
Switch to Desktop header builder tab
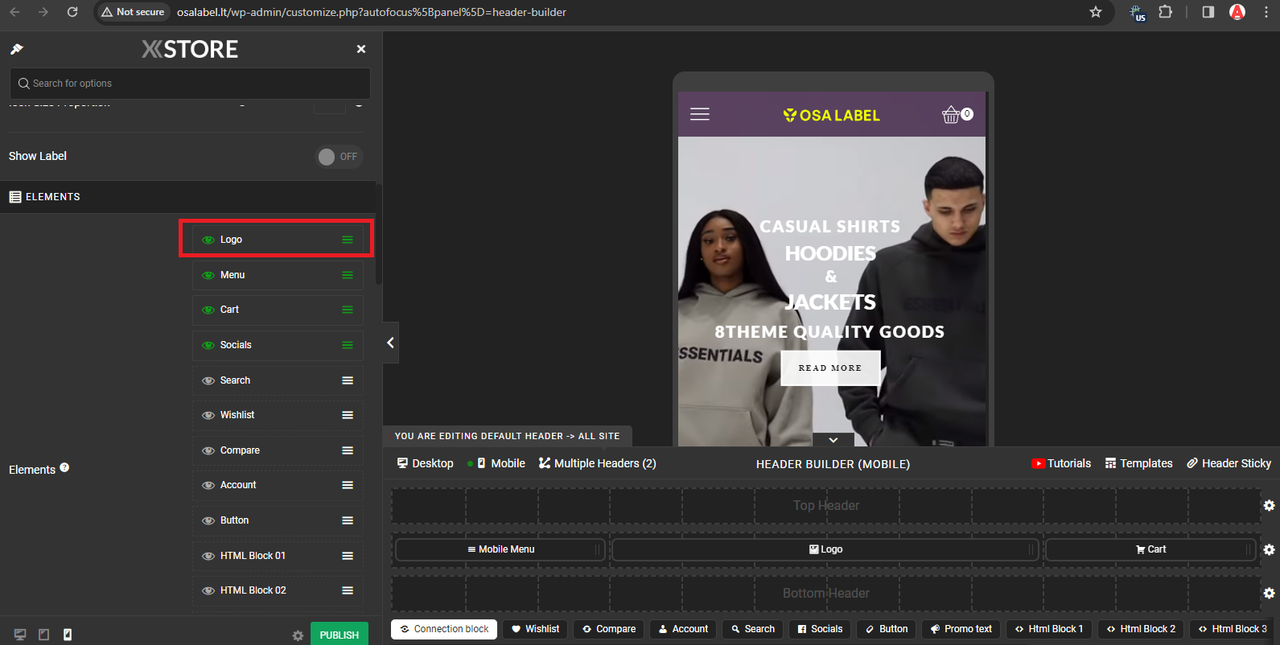pyautogui.click(x=425, y=463)
